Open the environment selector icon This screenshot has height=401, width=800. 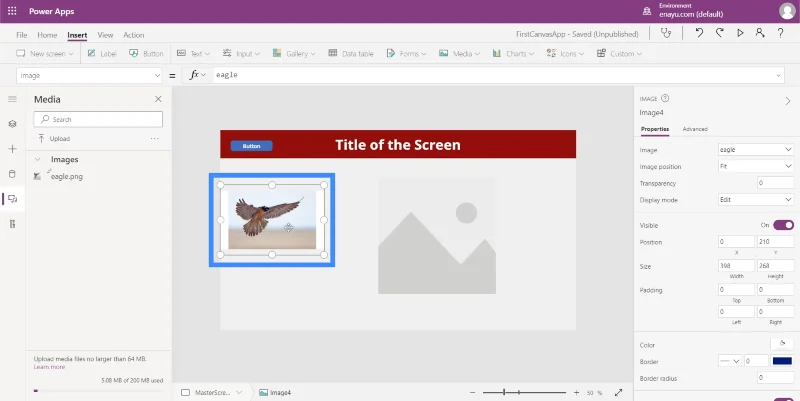coord(647,11)
